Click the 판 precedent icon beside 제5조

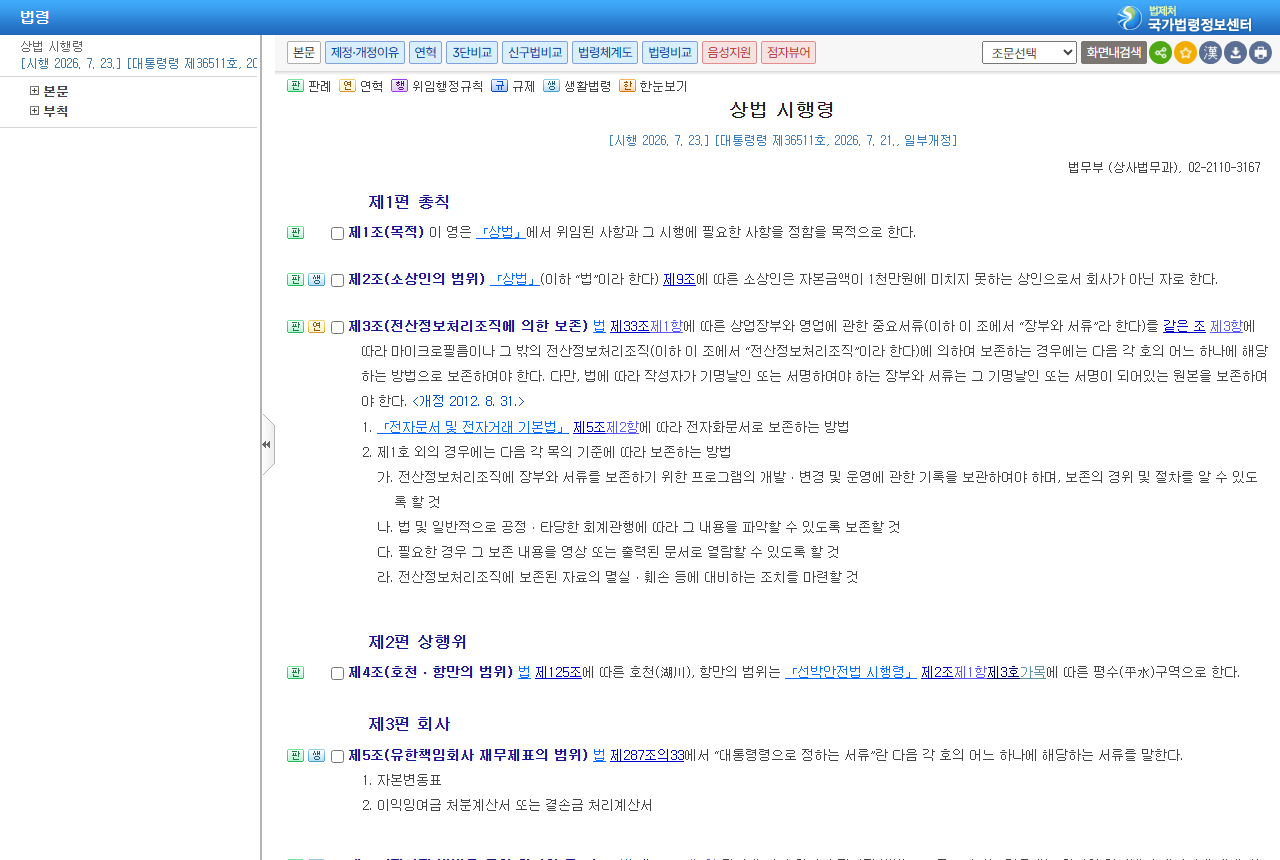tap(295, 756)
